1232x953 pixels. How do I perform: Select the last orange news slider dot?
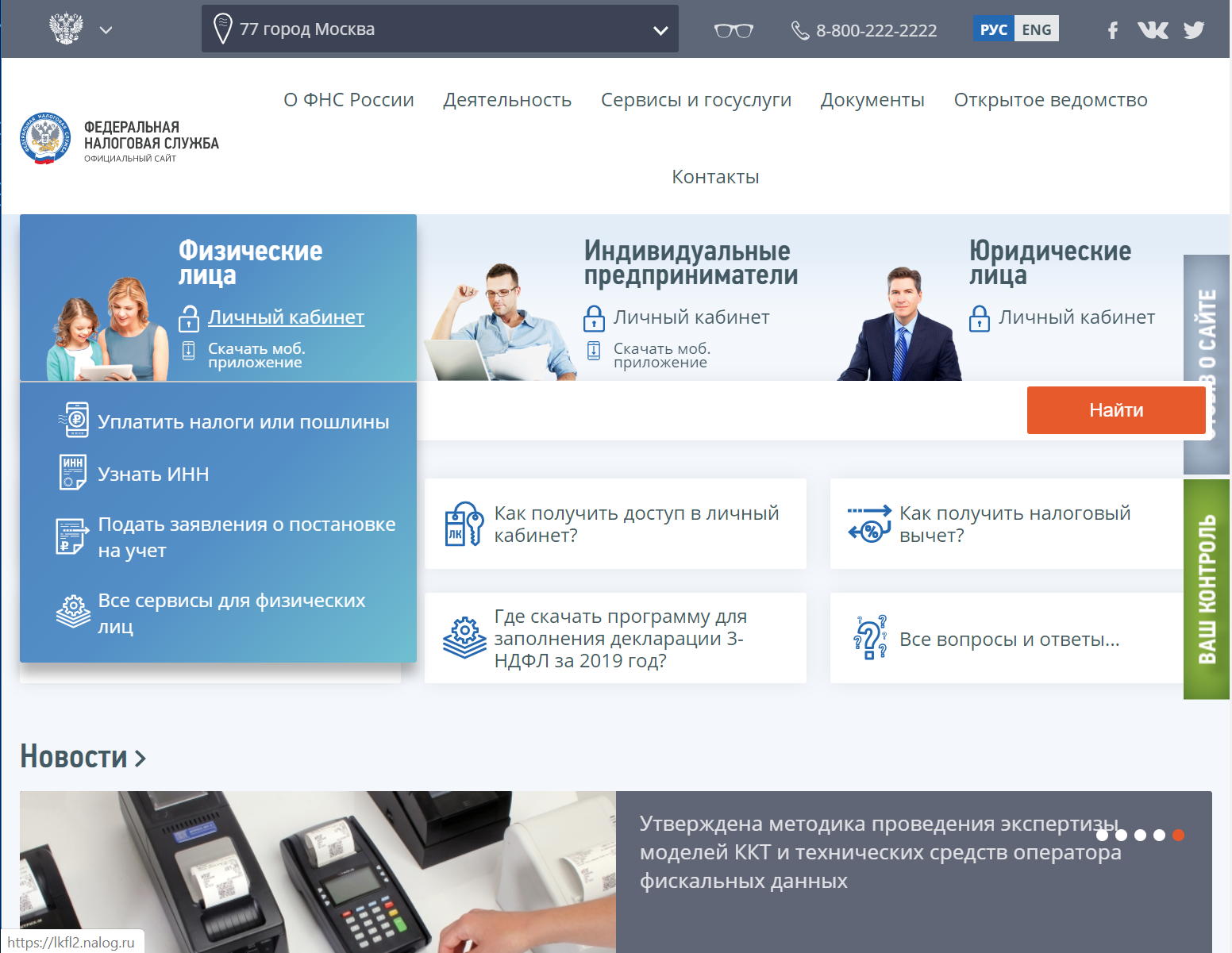tap(1178, 835)
